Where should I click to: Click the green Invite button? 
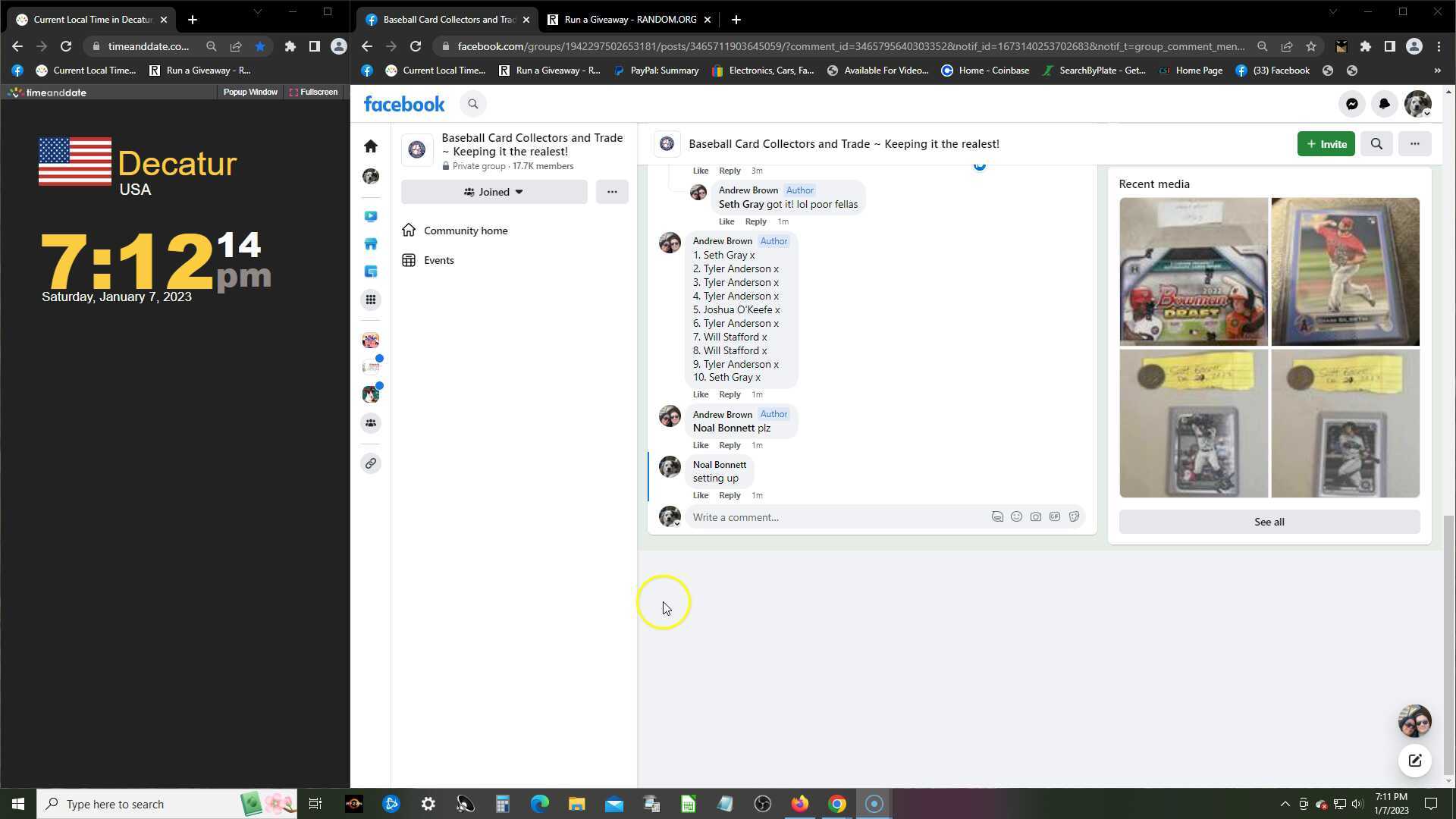1326,144
